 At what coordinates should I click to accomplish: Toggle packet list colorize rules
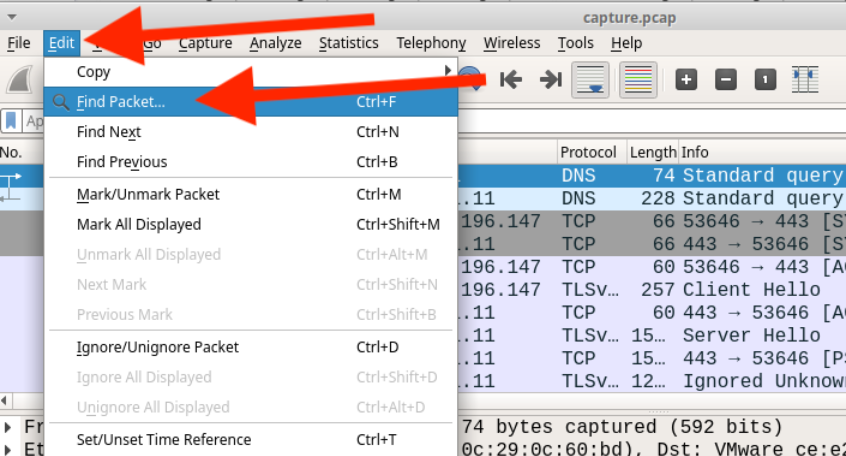pyautogui.click(x=638, y=80)
